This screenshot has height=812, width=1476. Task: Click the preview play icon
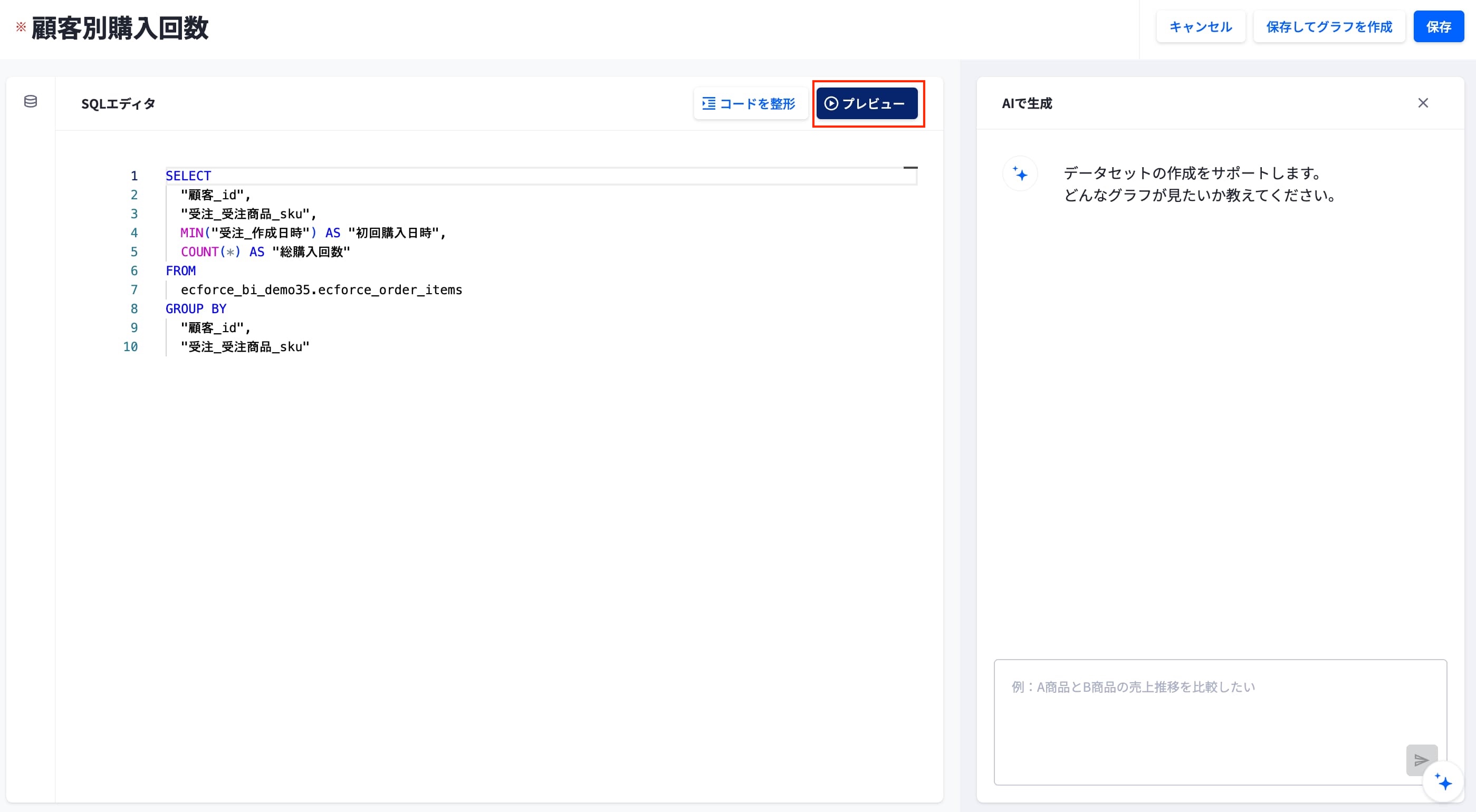click(831, 104)
